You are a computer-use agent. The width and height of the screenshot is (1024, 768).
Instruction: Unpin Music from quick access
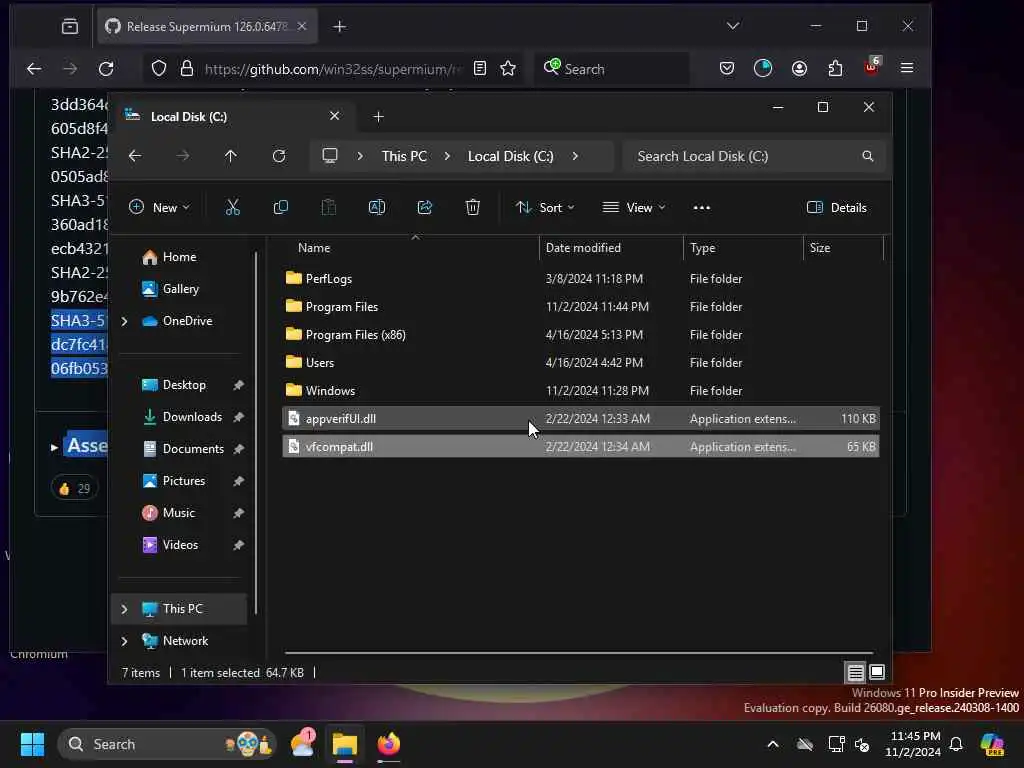238,513
